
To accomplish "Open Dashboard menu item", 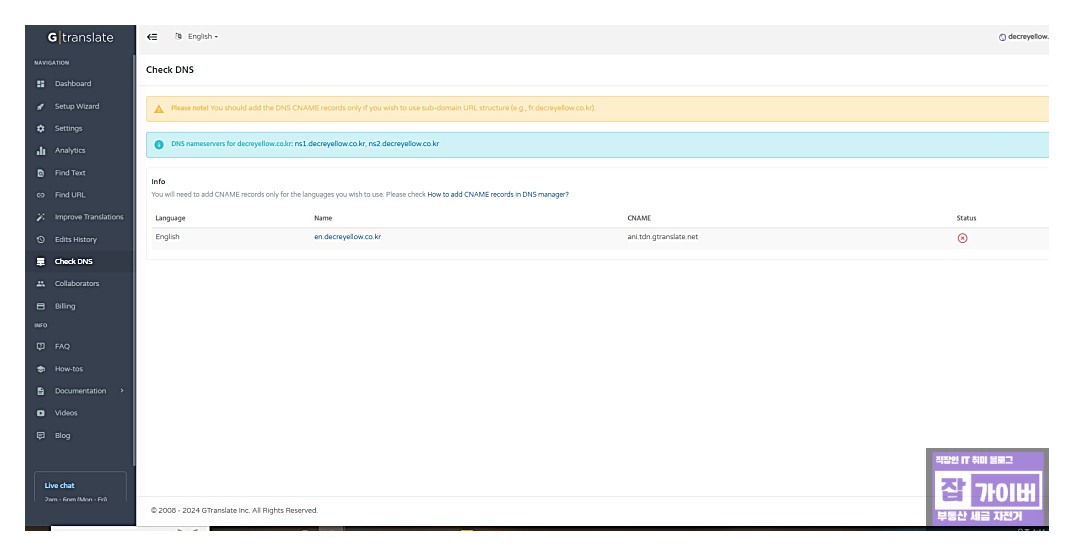I will coord(73,84).
